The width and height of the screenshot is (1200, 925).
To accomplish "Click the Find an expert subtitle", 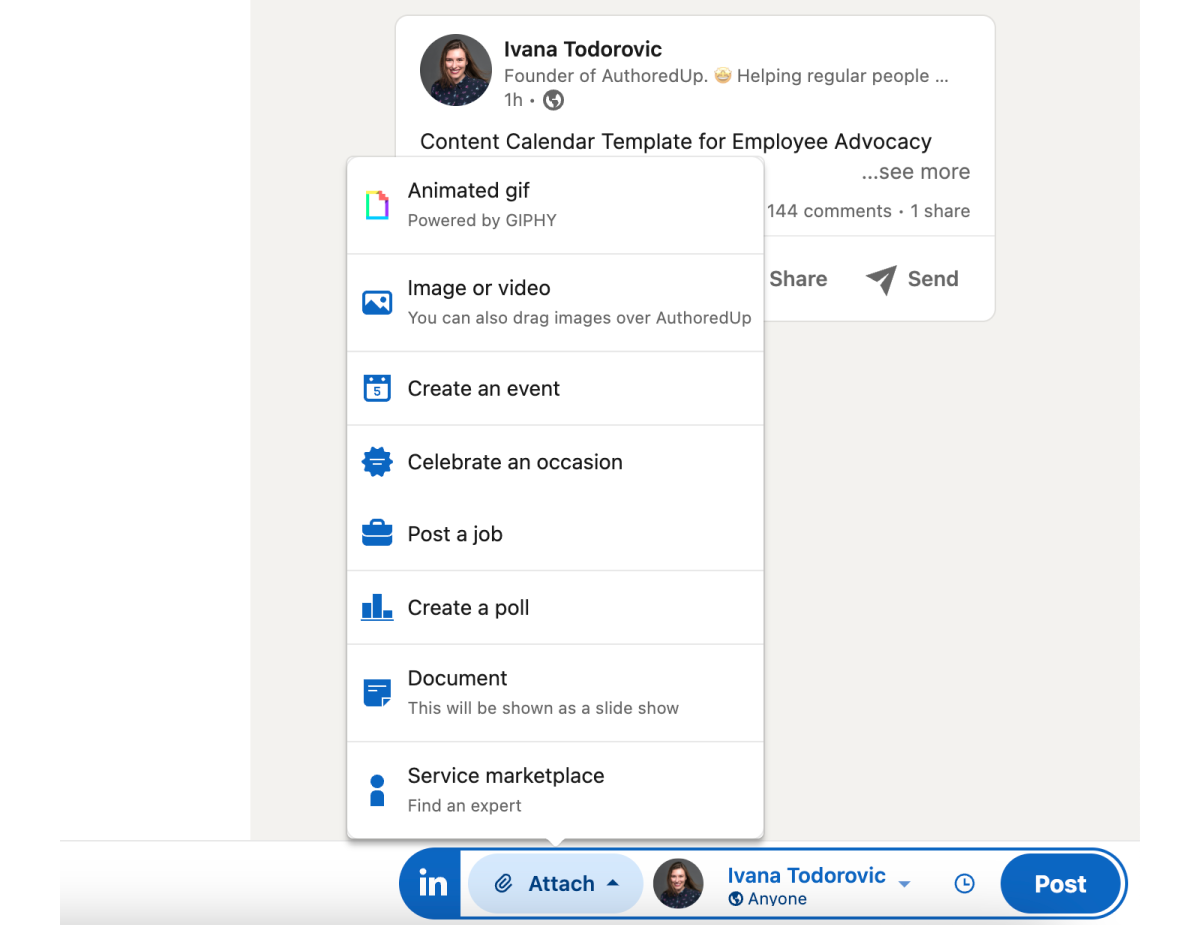I will click(465, 806).
